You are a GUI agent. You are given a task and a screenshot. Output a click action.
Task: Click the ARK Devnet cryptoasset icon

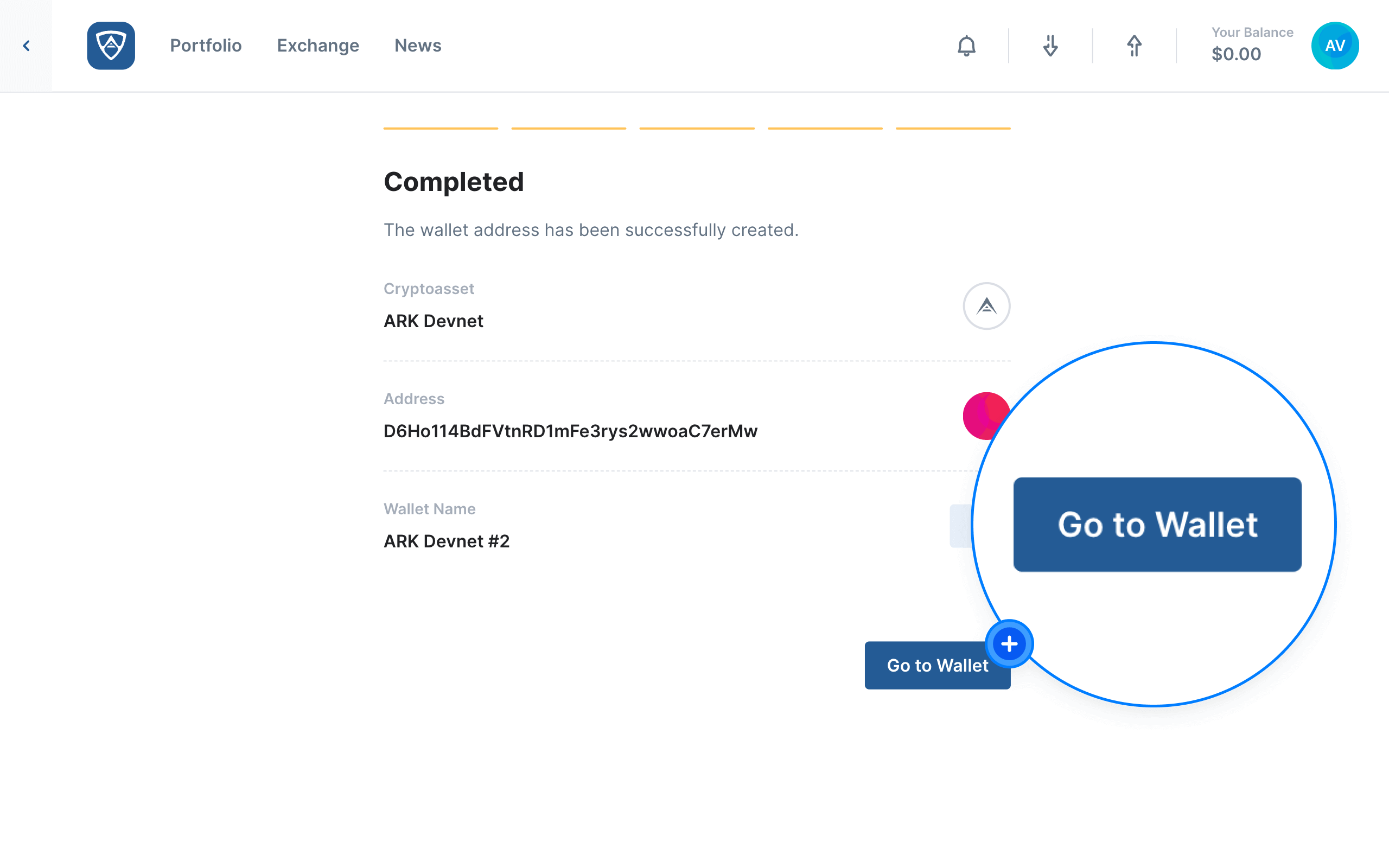986,306
